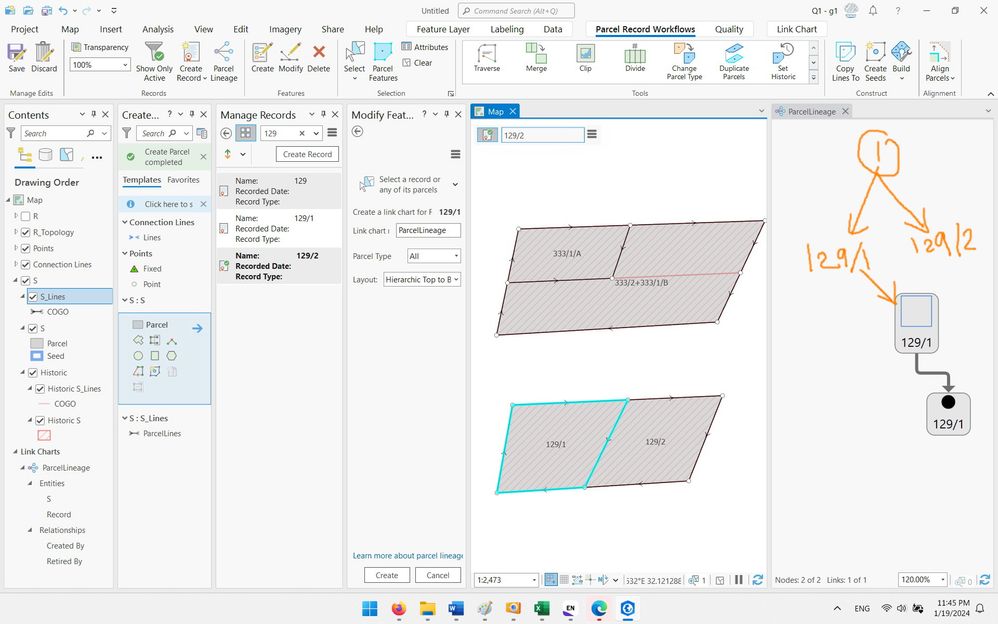This screenshot has width=998, height=624.
Task: Click the Create features icon
Action: [262, 57]
